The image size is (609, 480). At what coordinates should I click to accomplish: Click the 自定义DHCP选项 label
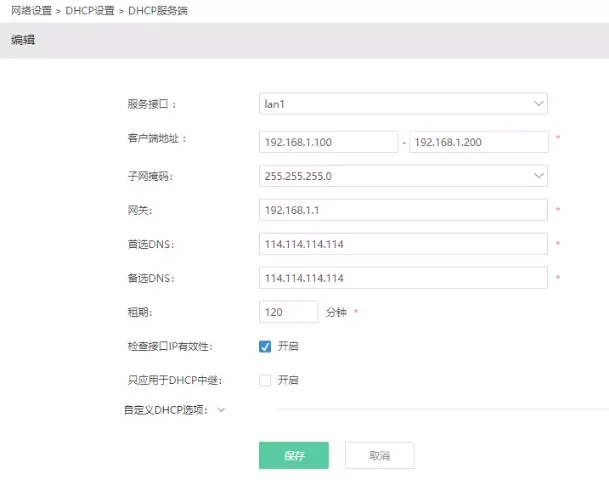[165, 410]
